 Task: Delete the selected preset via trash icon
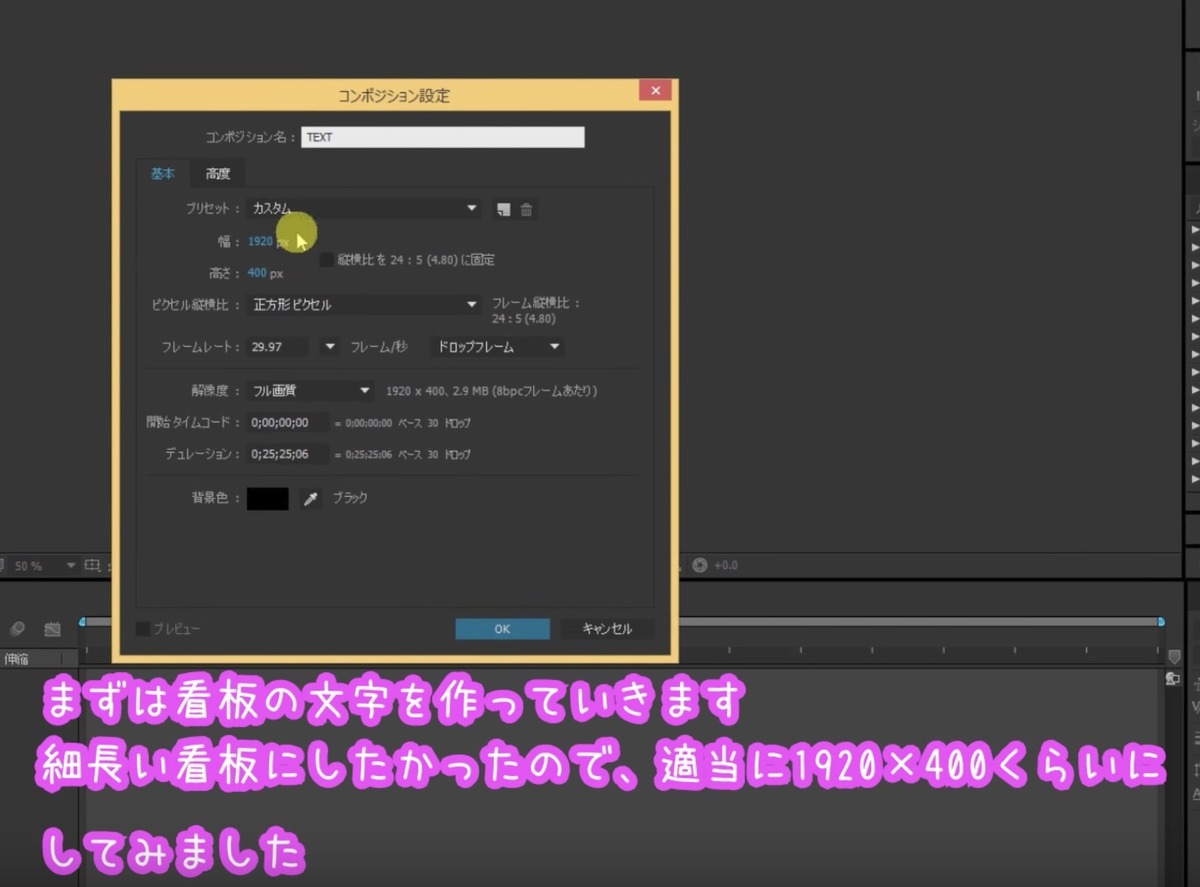pyautogui.click(x=527, y=209)
